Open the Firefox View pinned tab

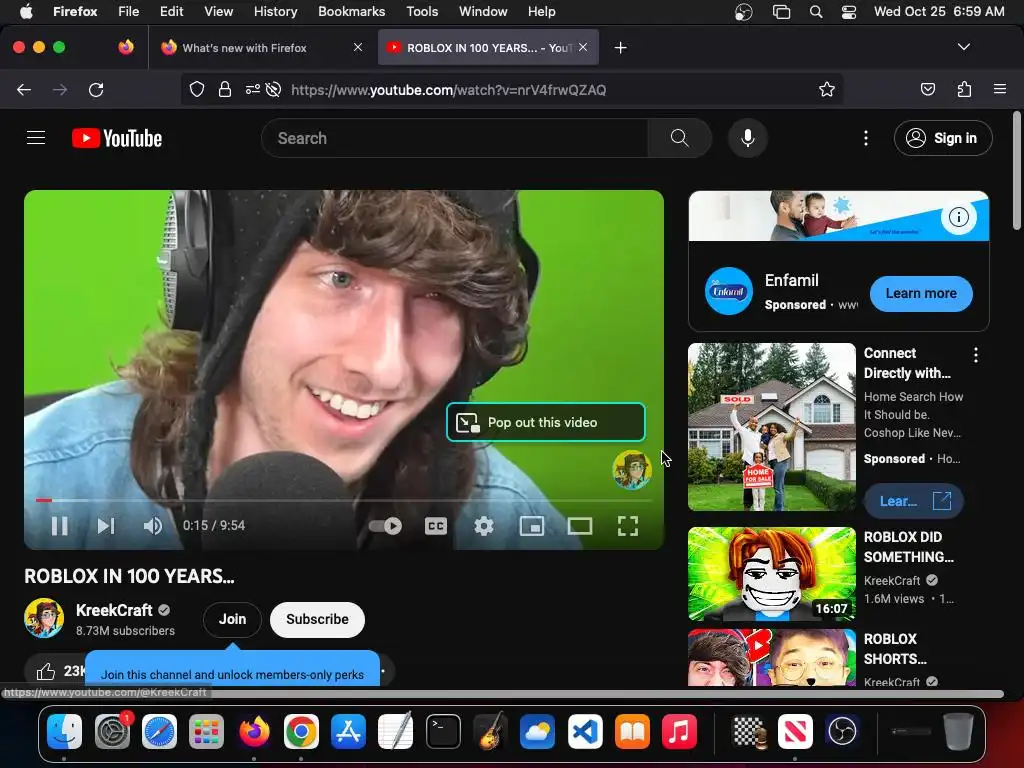(x=126, y=47)
